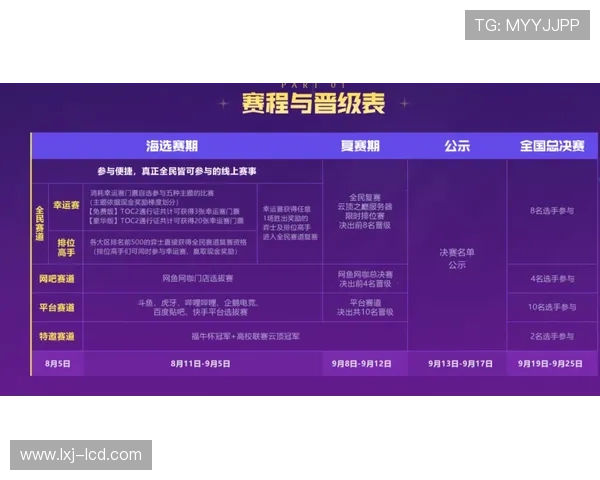Screen dimensions: 600x480
Task: Click the 4名选手参与 cell
Action: pyautogui.click(x=552, y=279)
